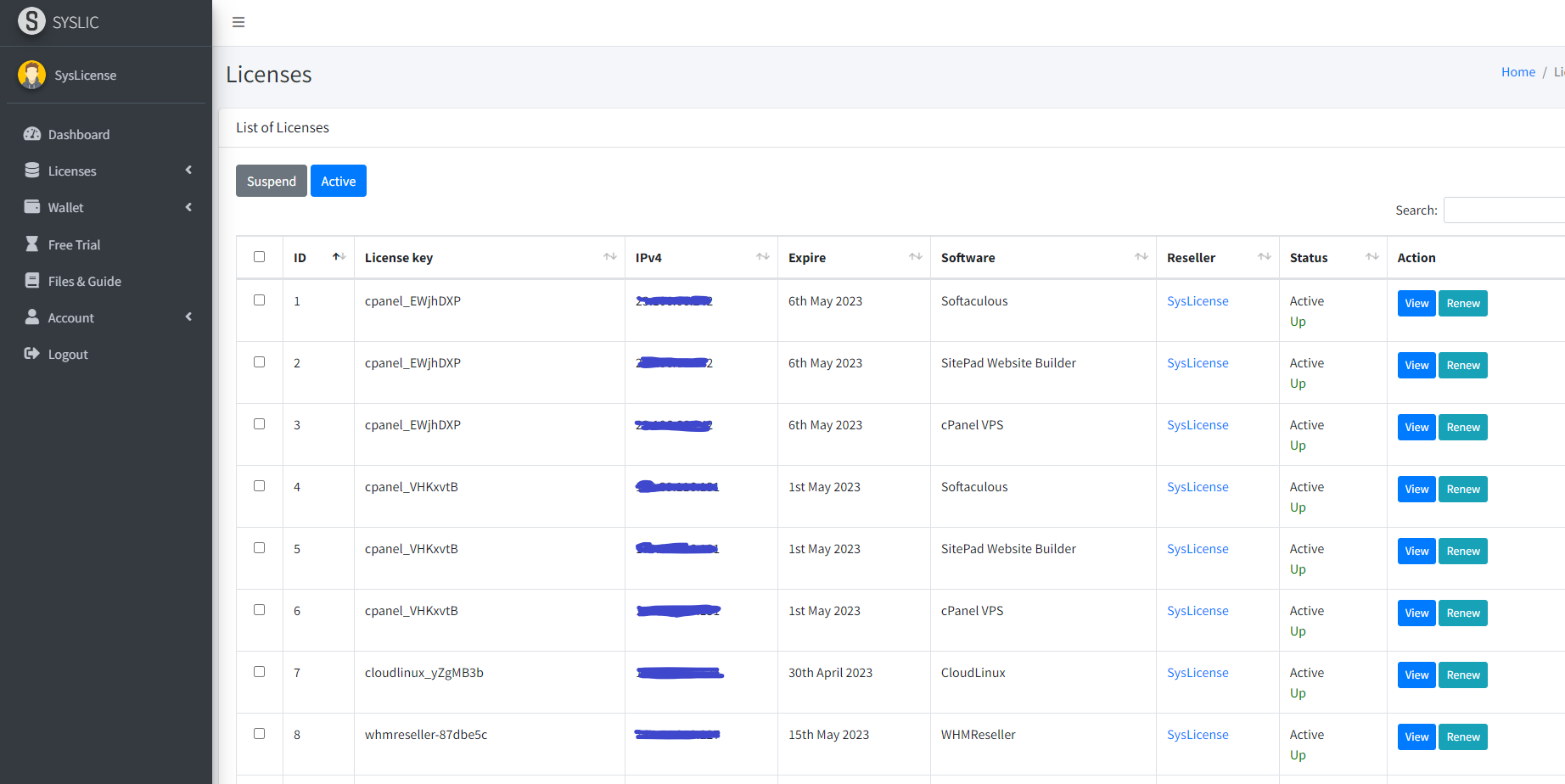Open Dashboard via its gauge icon
The height and width of the screenshot is (784, 1565).
click(x=32, y=134)
